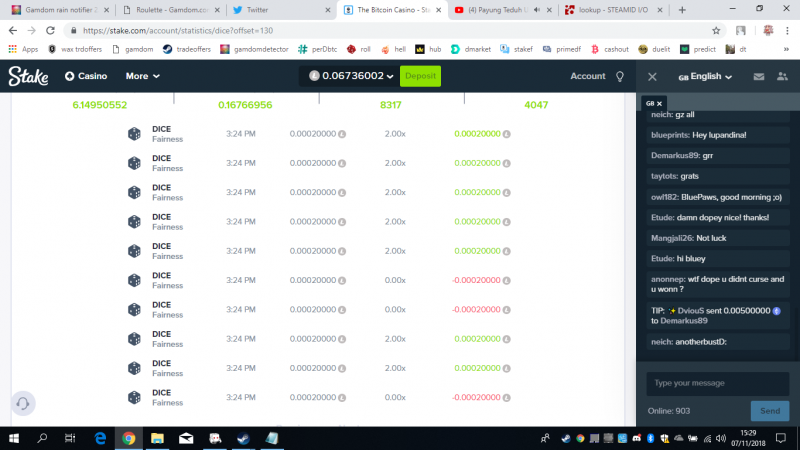Open the Casino menu item

coord(86,76)
